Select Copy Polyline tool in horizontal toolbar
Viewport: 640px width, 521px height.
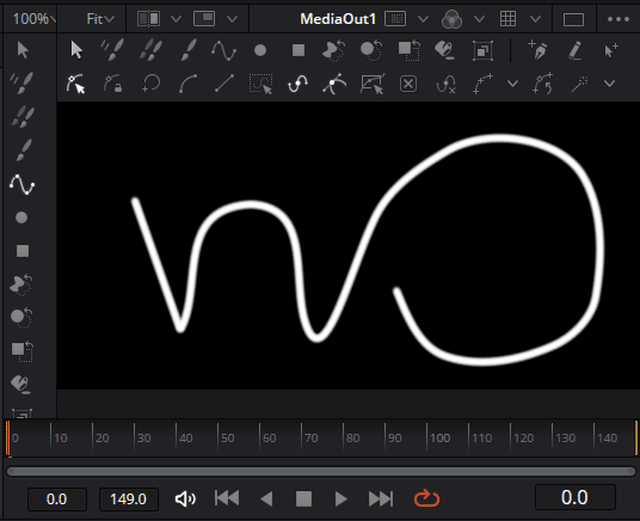pyautogui.click(x=334, y=51)
